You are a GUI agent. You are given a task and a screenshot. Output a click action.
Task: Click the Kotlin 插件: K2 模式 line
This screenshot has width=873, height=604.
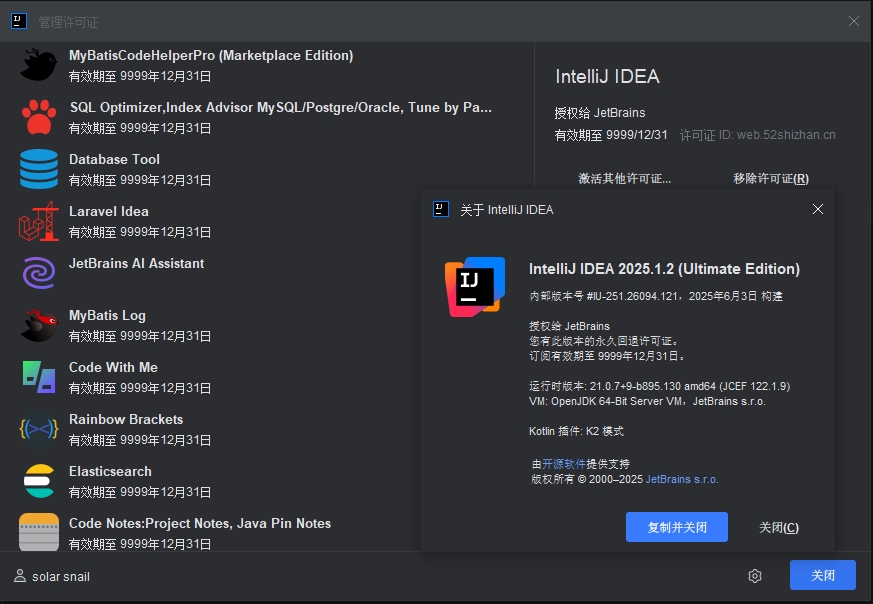click(x=576, y=431)
